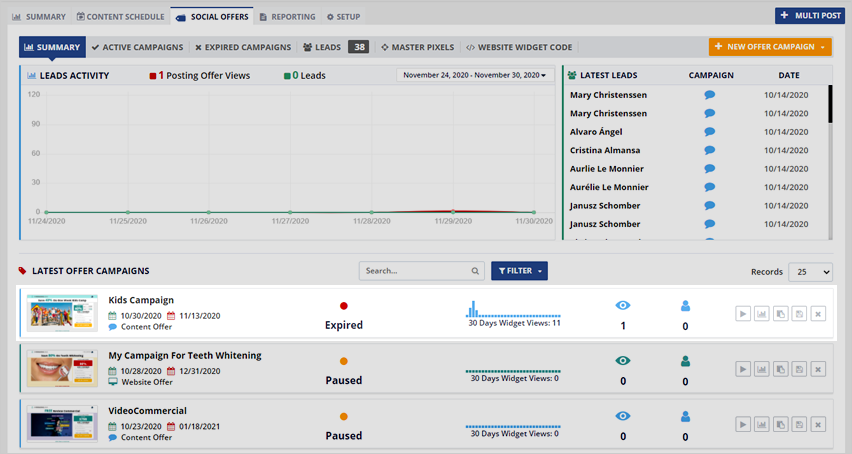Image resolution: width=852 pixels, height=454 pixels.
Task: Open statistics chart icon for VideoCommercial
Action: (x=761, y=425)
